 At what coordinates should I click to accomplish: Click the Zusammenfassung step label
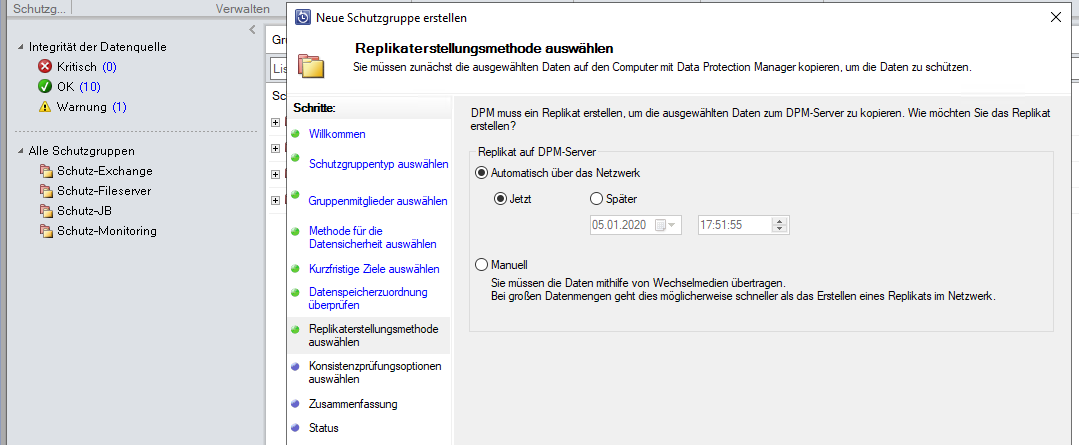coord(353,404)
